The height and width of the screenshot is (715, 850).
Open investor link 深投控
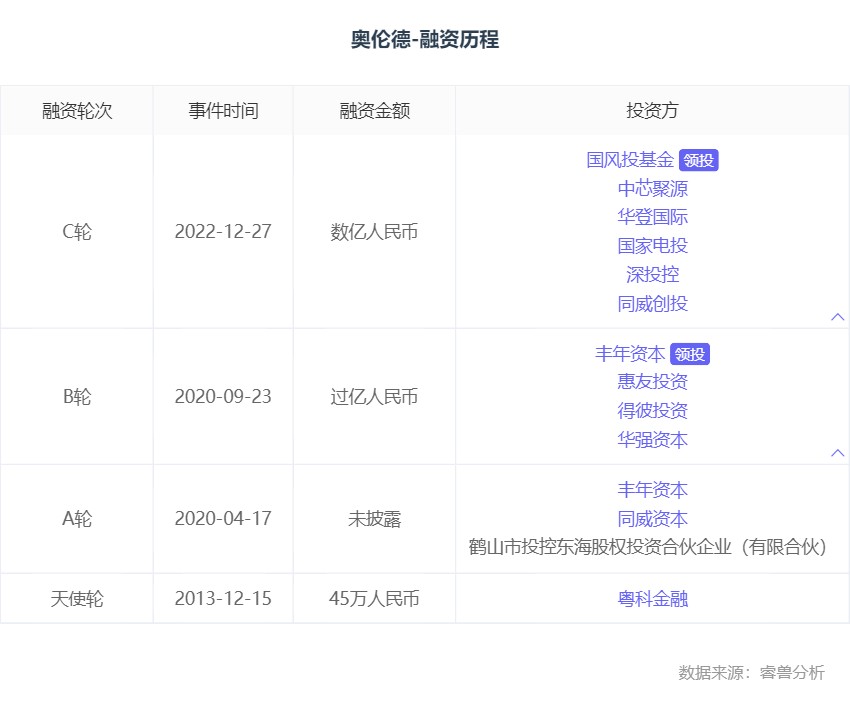653,275
